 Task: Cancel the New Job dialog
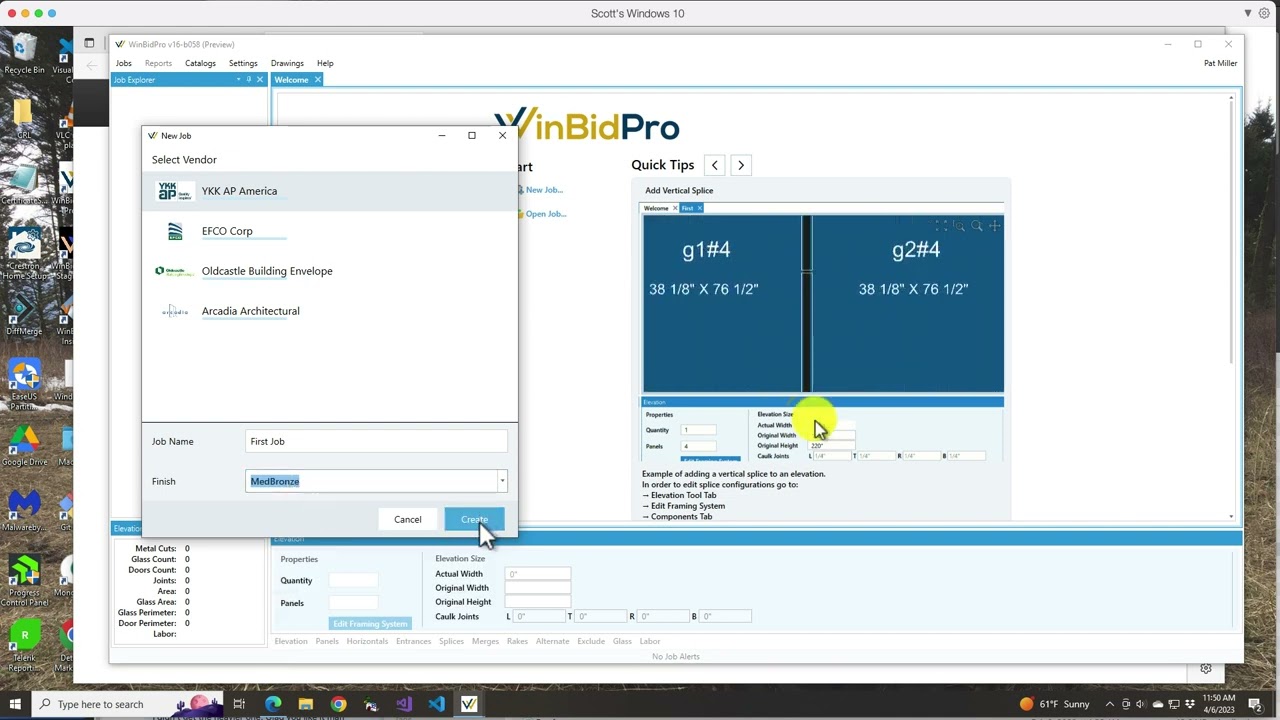click(407, 519)
